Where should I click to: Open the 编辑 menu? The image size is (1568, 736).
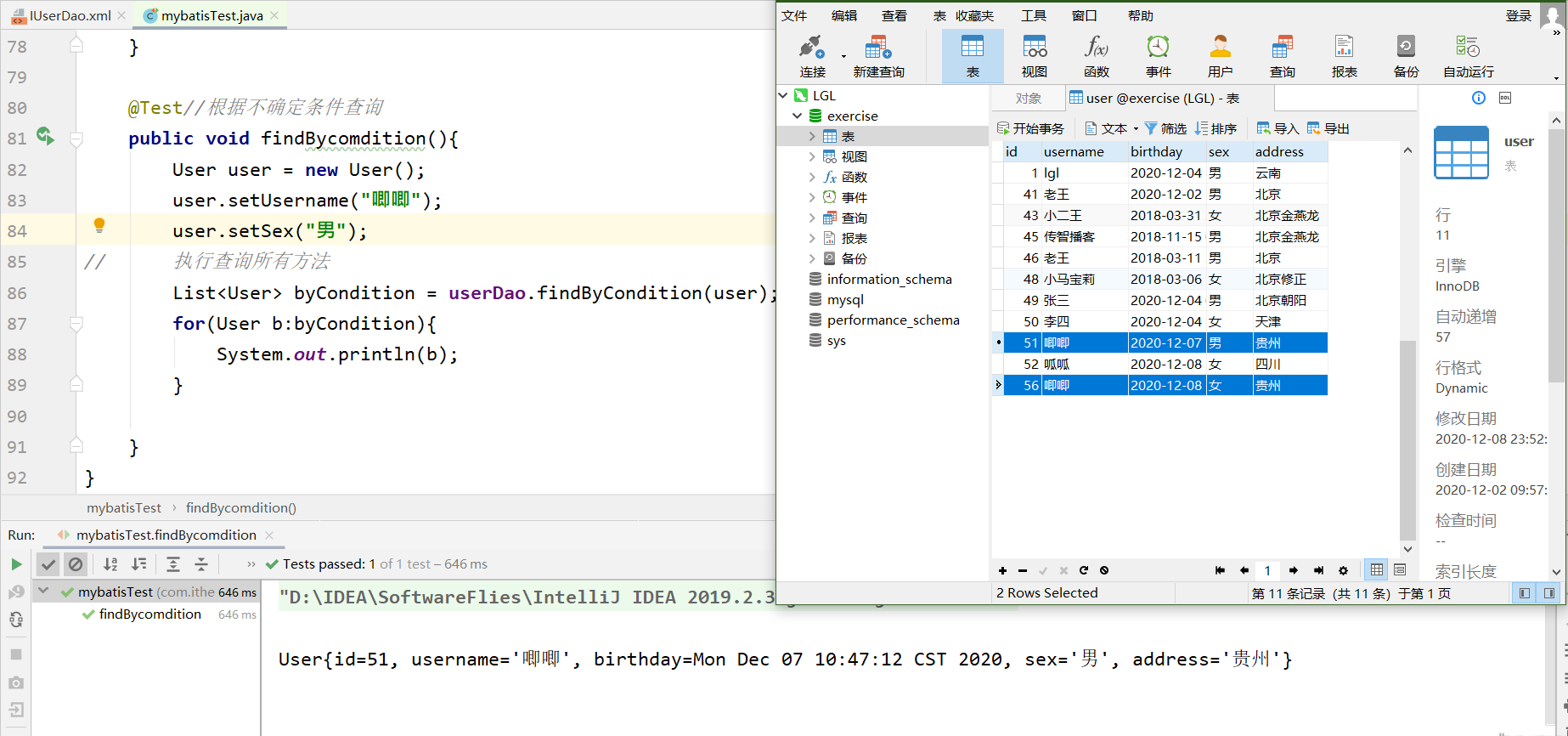844,15
